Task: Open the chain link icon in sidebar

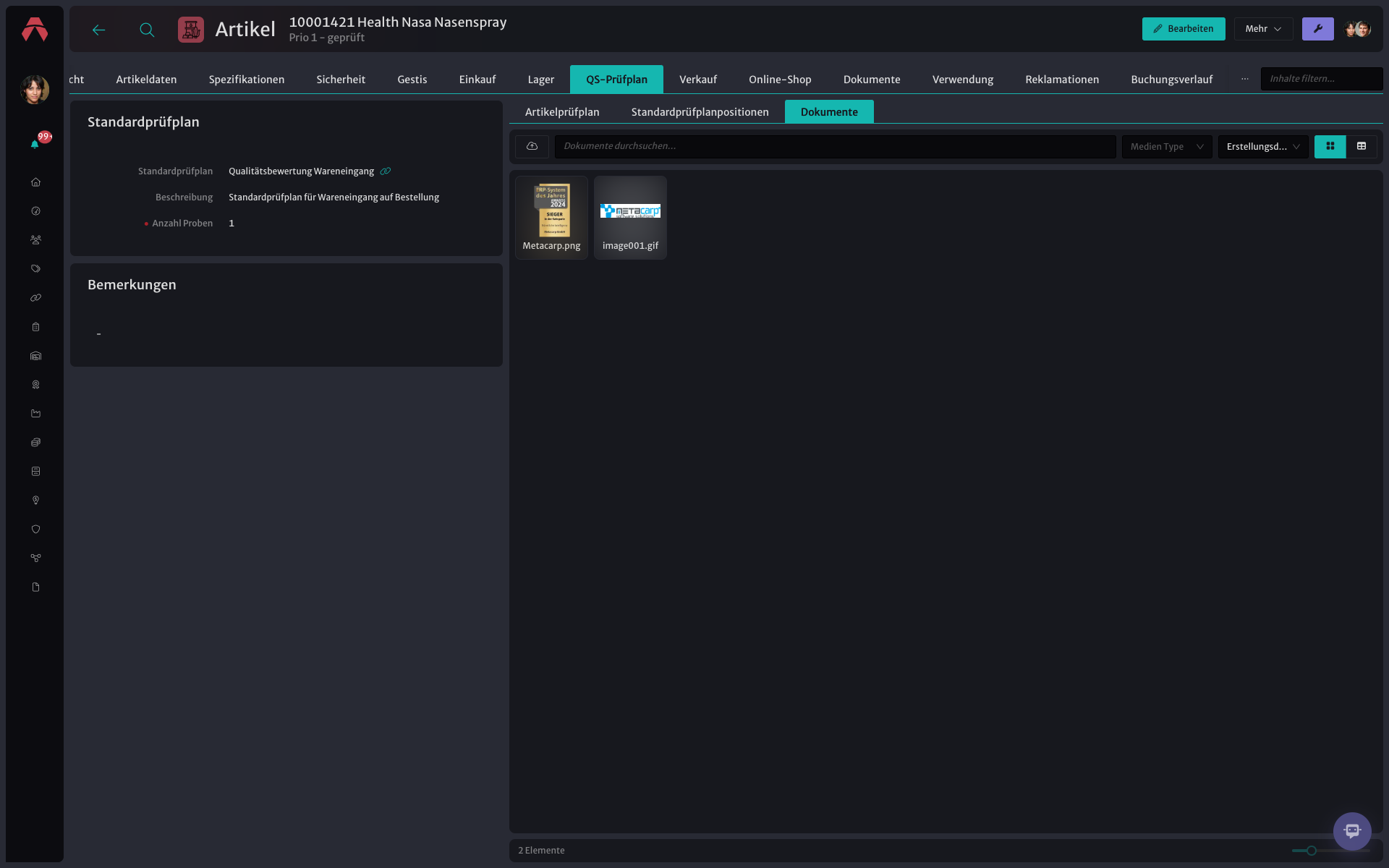Action: (35, 298)
